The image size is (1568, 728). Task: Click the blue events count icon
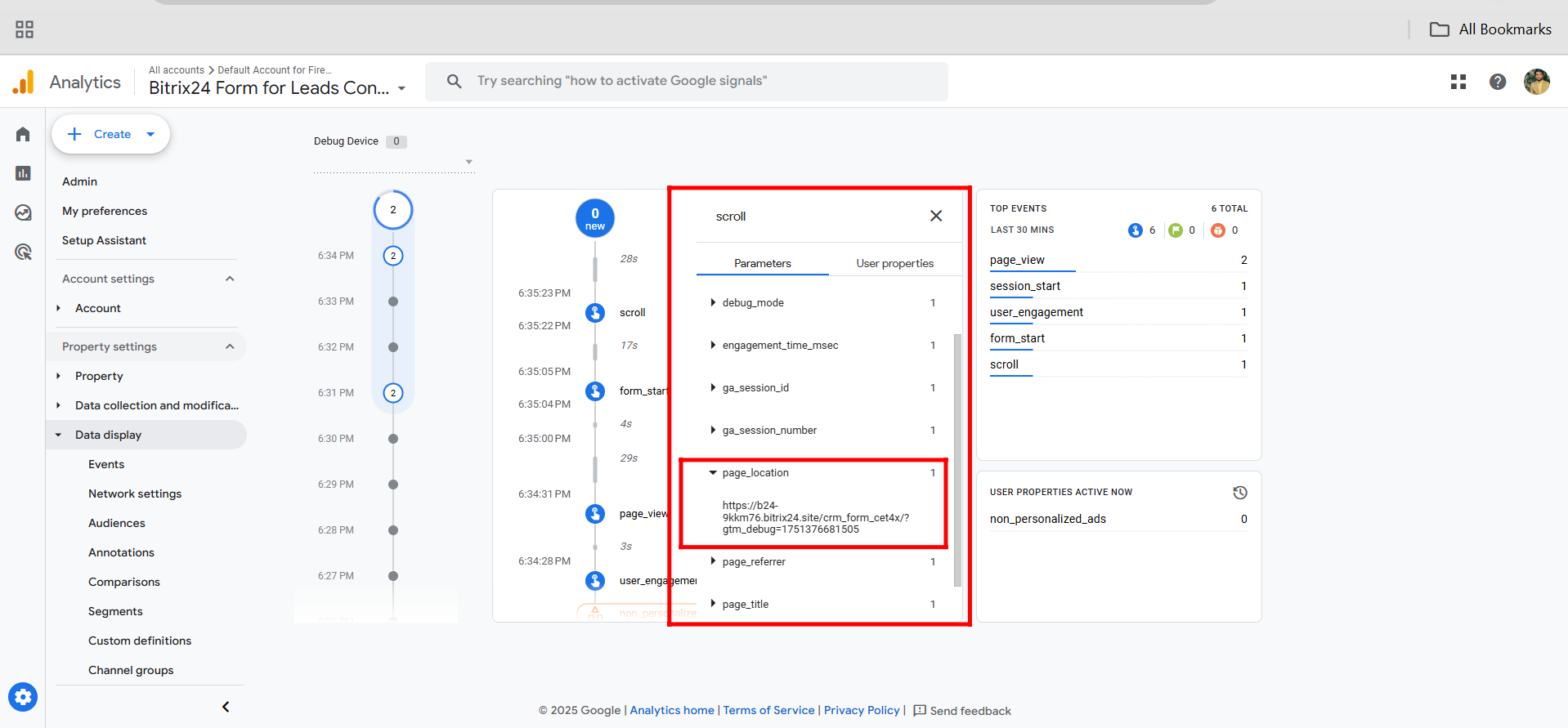pos(1136,230)
